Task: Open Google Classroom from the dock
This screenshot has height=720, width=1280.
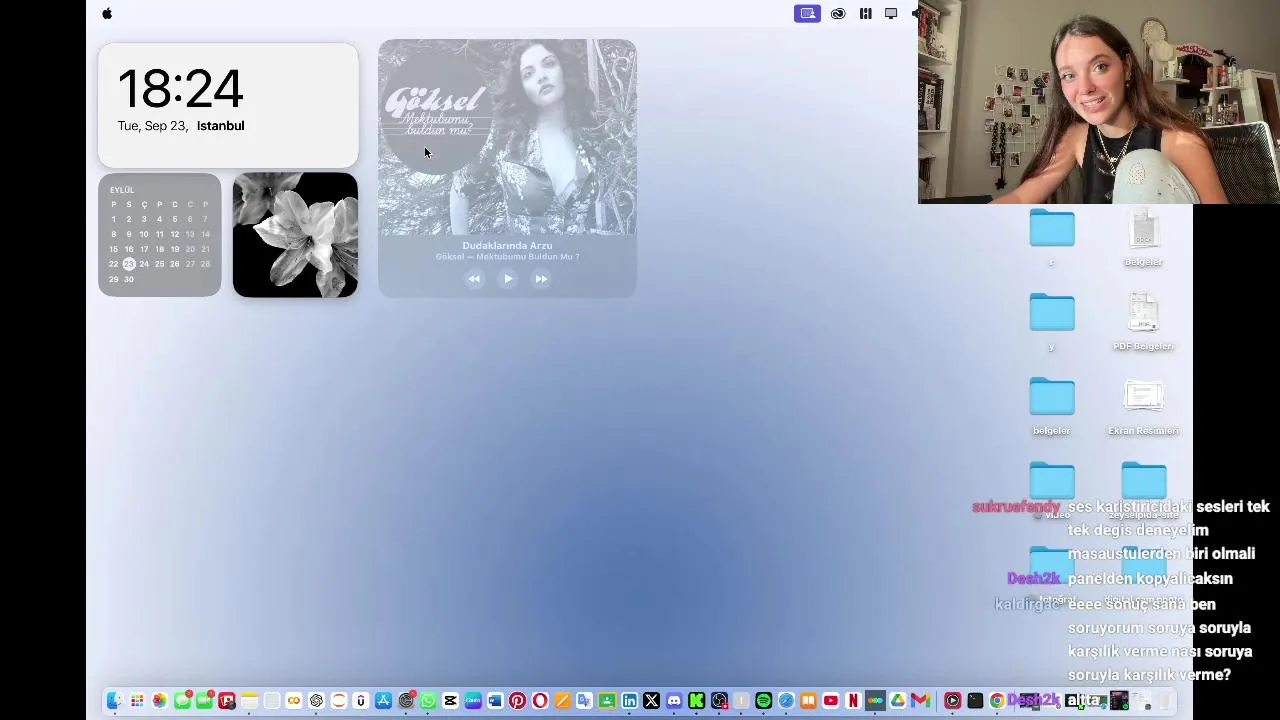Action: [x=607, y=701]
